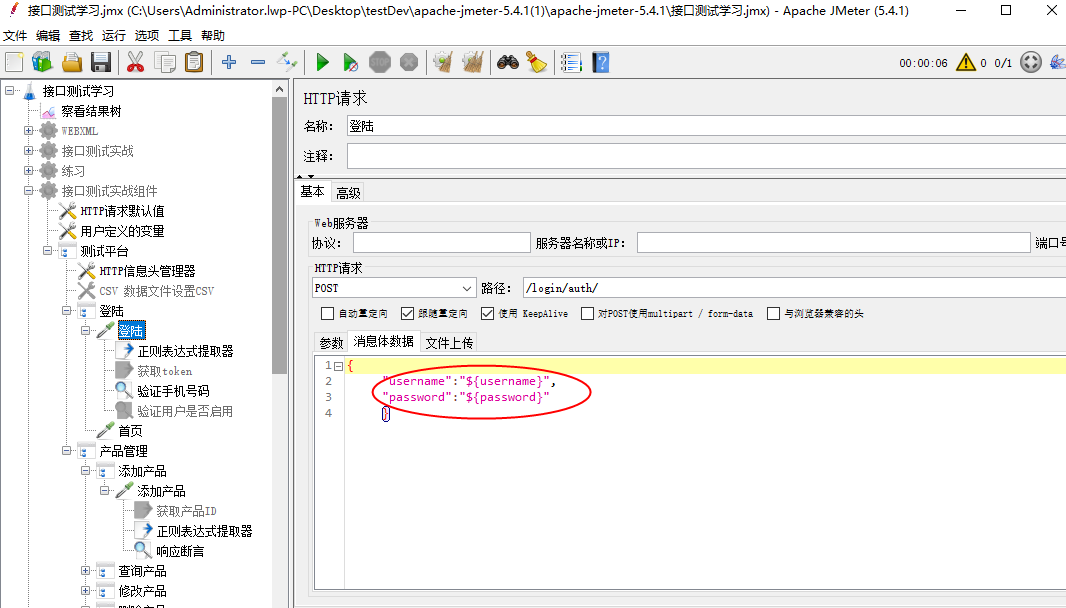Viewport: 1066px width, 608px height.
Task: Select 察看结果树 in tree
Action: coord(91,111)
